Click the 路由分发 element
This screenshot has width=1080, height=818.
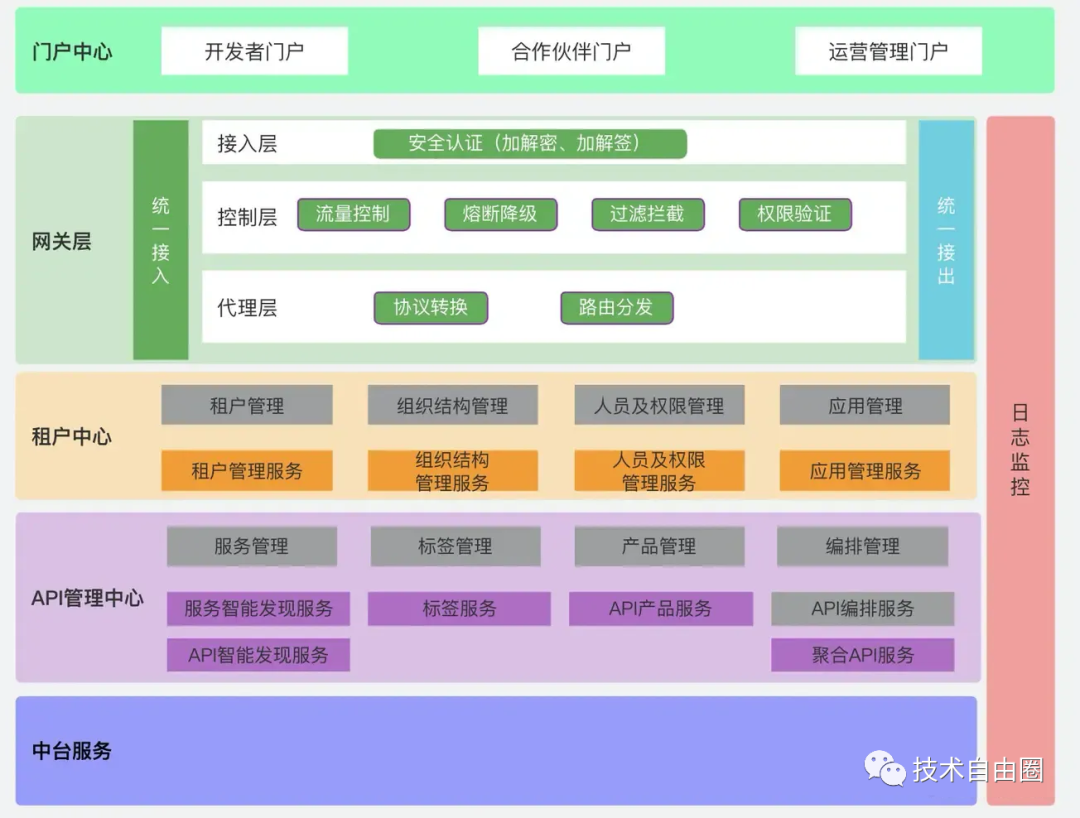point(617,308)
